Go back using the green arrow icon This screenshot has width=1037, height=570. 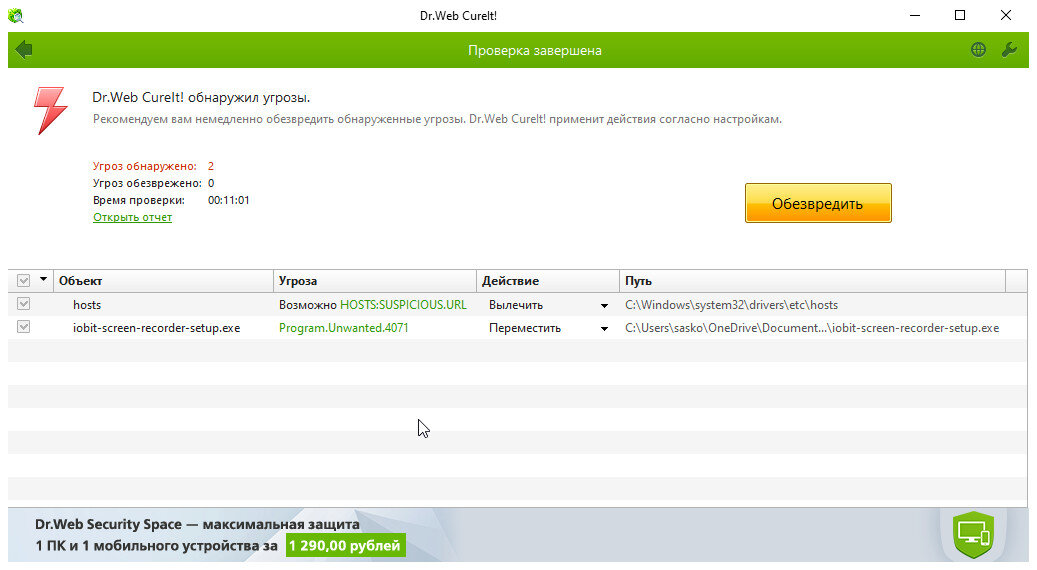tap(24, 50)
